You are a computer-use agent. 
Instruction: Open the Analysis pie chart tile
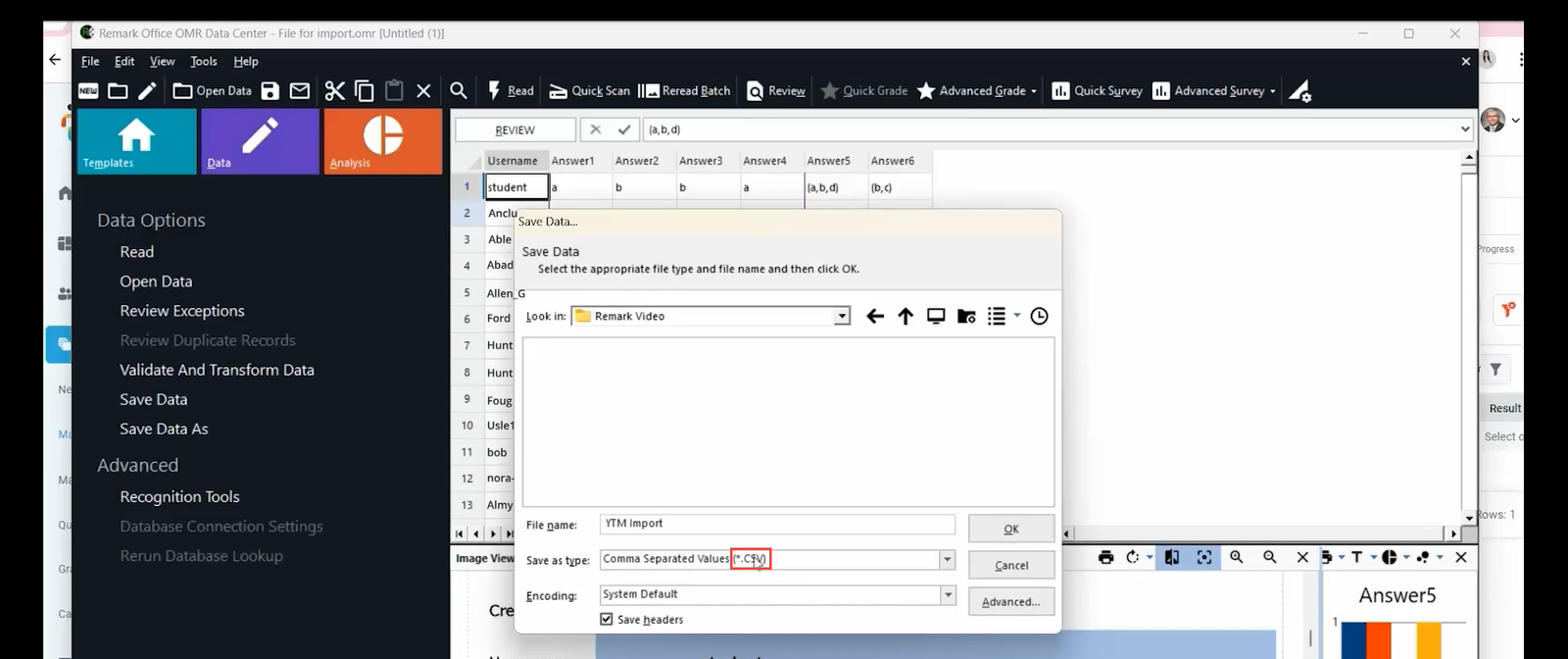coord(382,141)
